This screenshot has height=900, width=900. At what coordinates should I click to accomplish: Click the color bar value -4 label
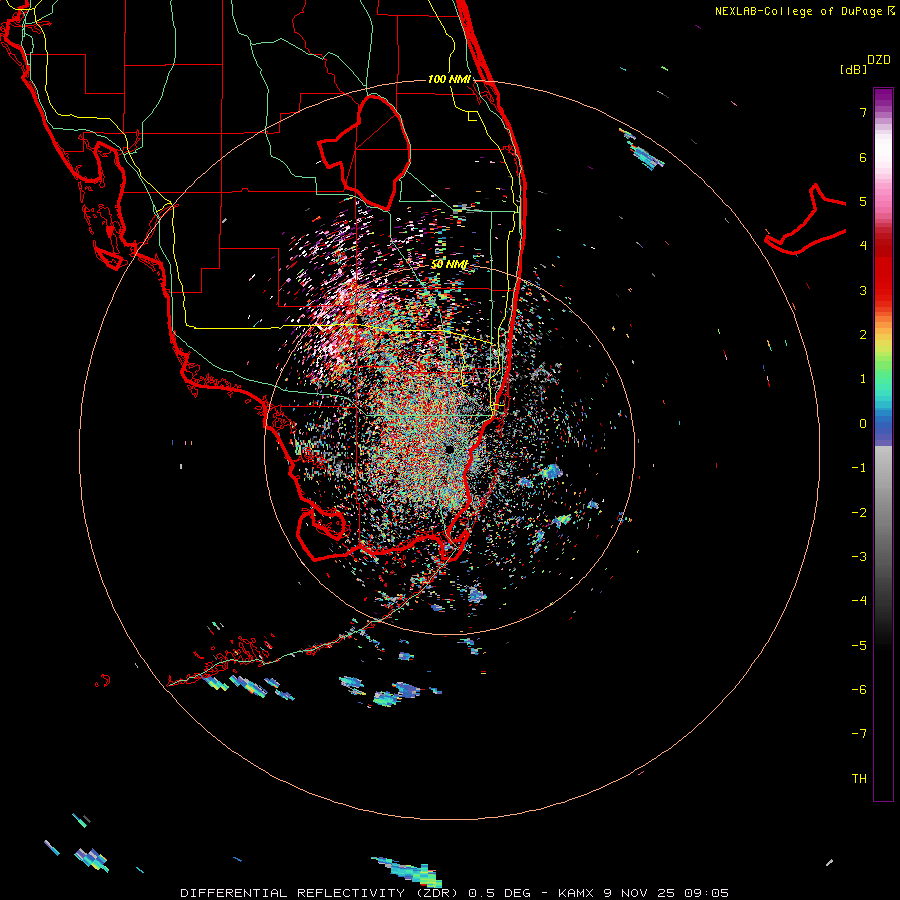pyautogui.click(x=859, y=600)
